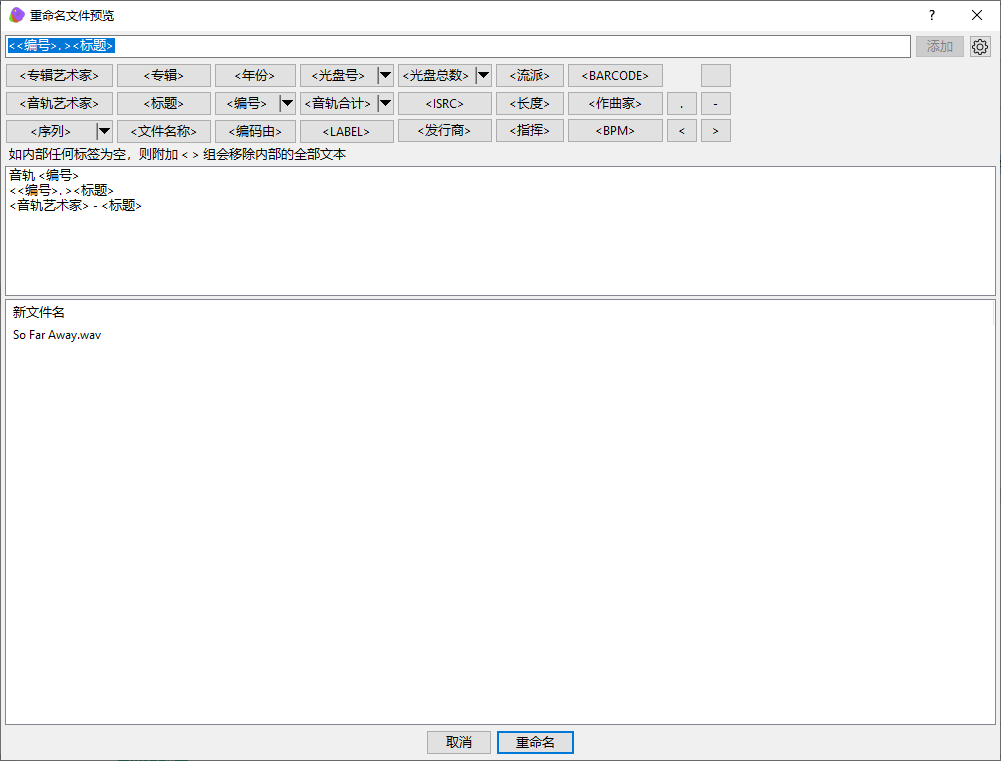1001x761 pixels.
Task: Open the settings gear next to 添加
Action: 980,47
